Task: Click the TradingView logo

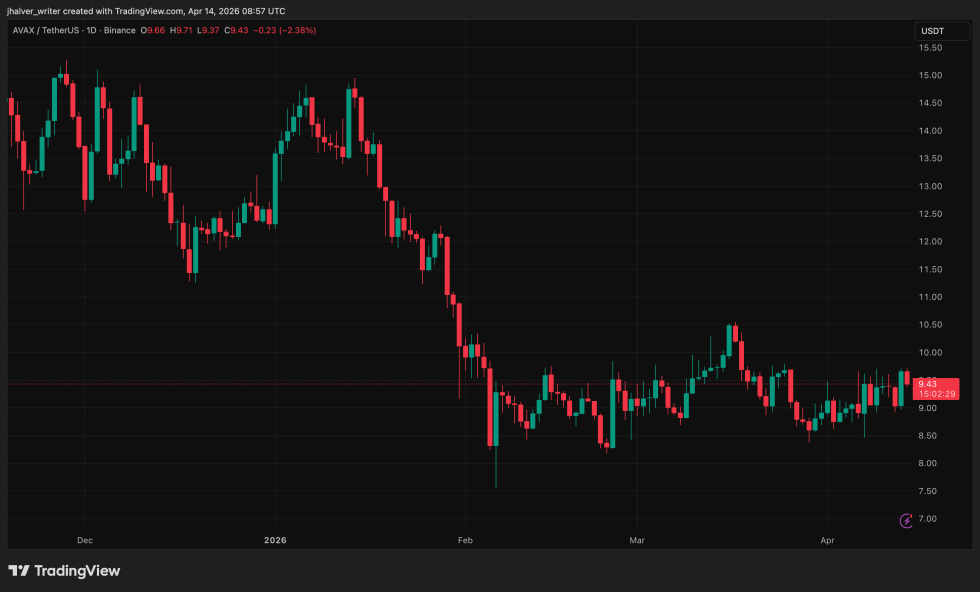Action: [64, 571]
